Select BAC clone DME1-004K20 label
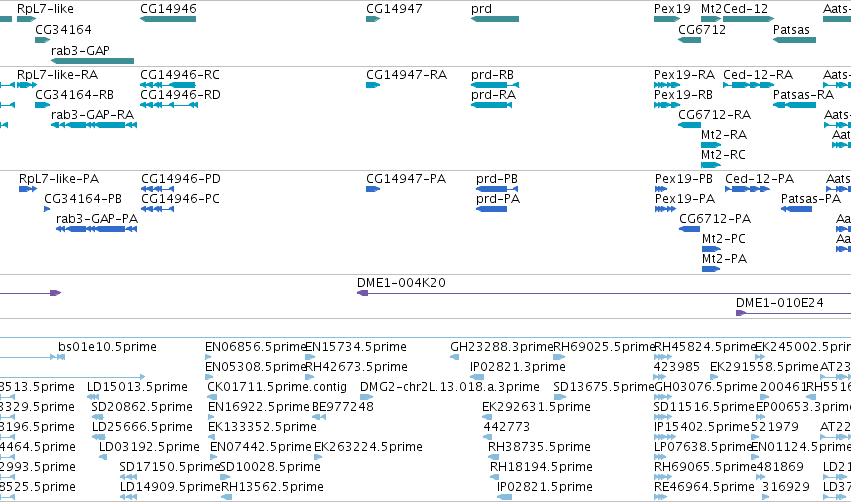This screenshot has height=502, width=851. [x=401, y=283]
